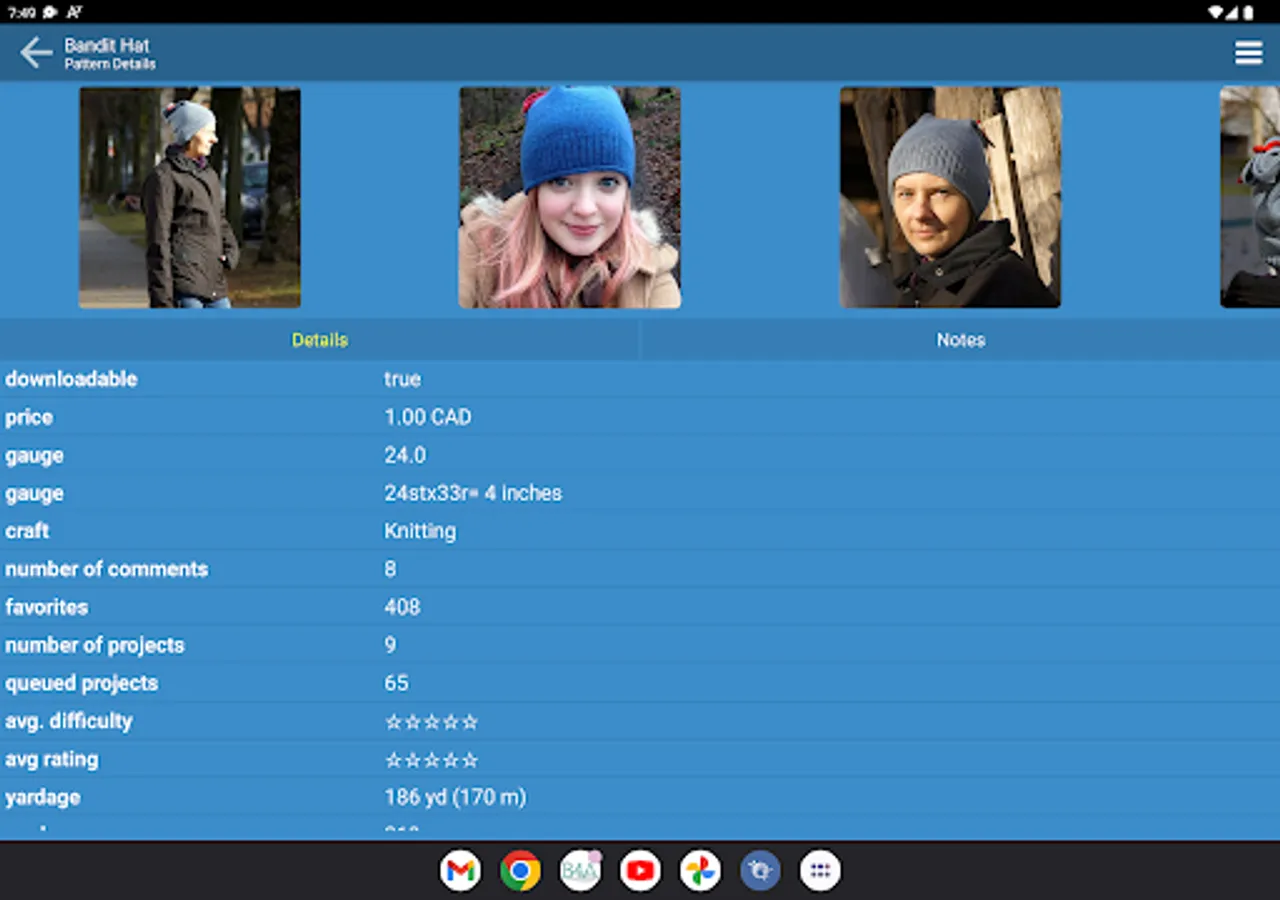Open photo of person in gray hat outdoors

[x=190, y=197]
